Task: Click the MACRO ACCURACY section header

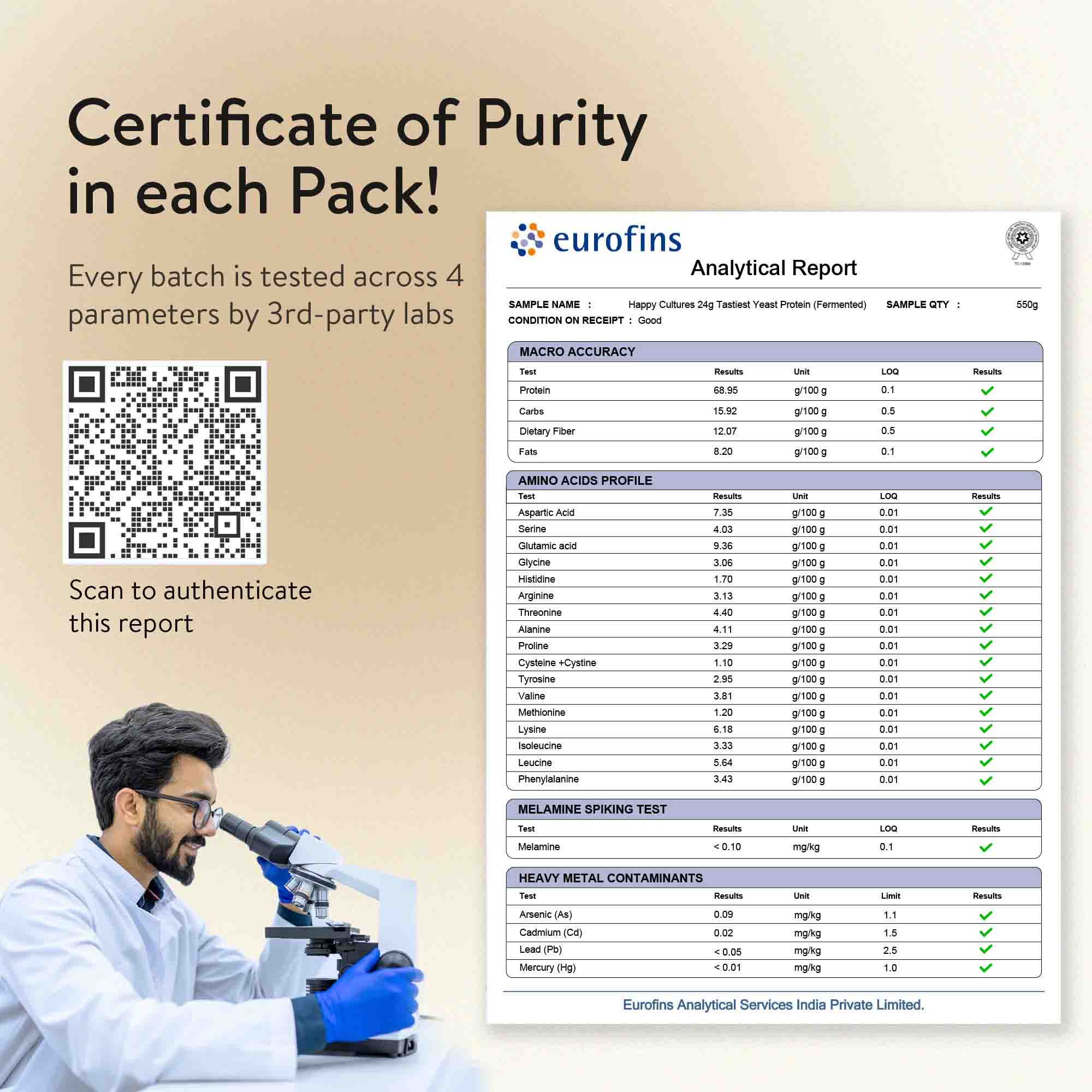Action: (x=577, y=352)
